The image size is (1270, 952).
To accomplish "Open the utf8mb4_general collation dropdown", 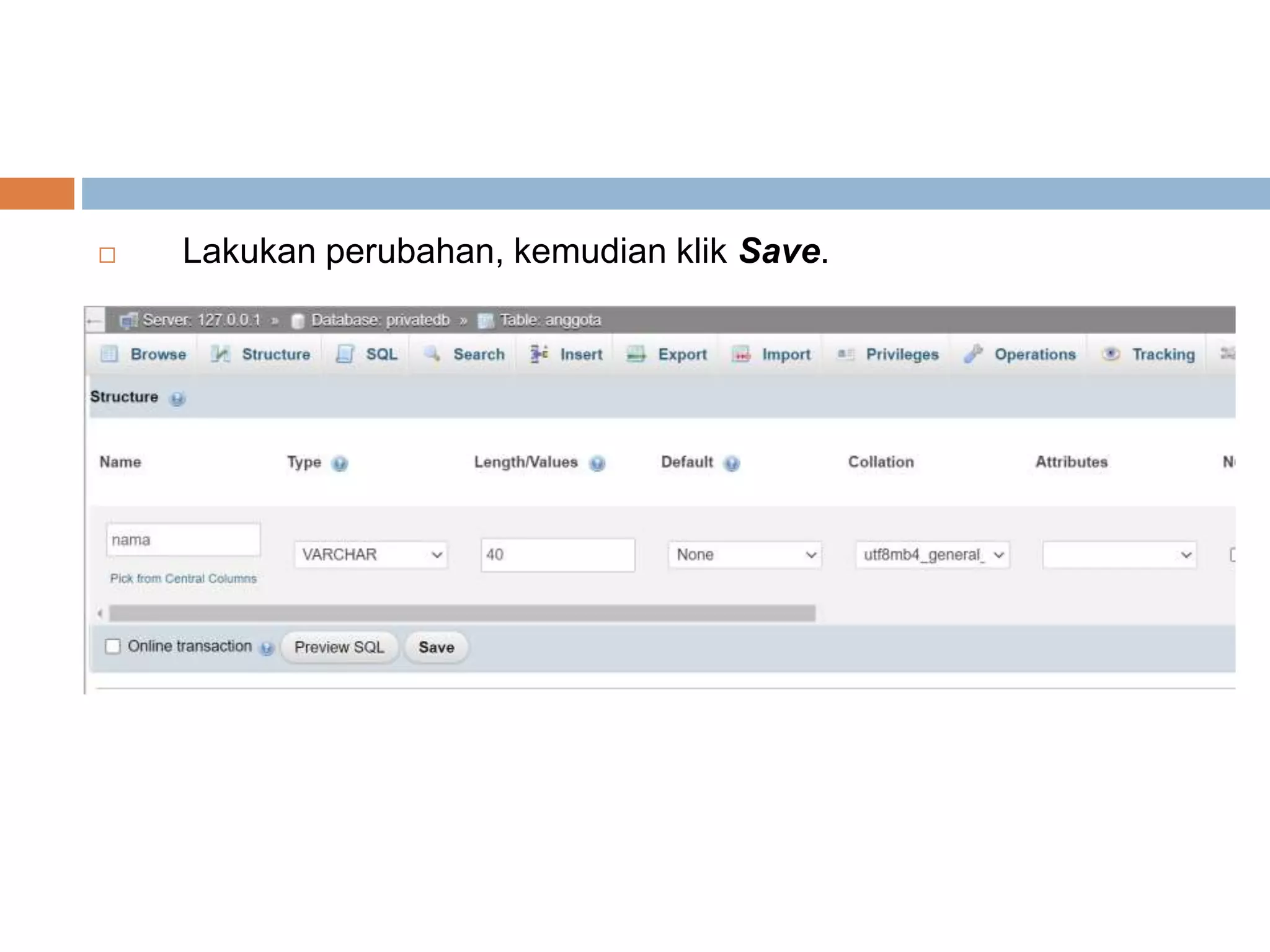I will [x=933, y=555].
